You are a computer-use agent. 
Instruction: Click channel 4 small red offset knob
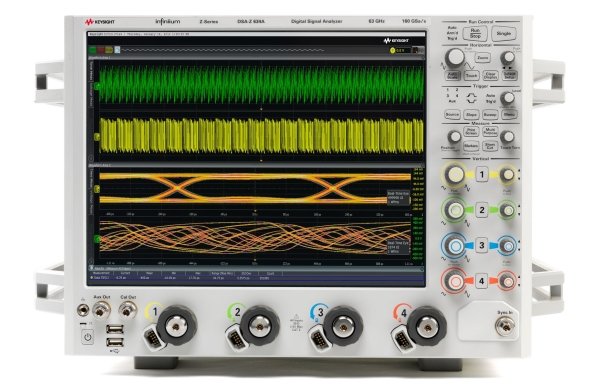[508, 281]
